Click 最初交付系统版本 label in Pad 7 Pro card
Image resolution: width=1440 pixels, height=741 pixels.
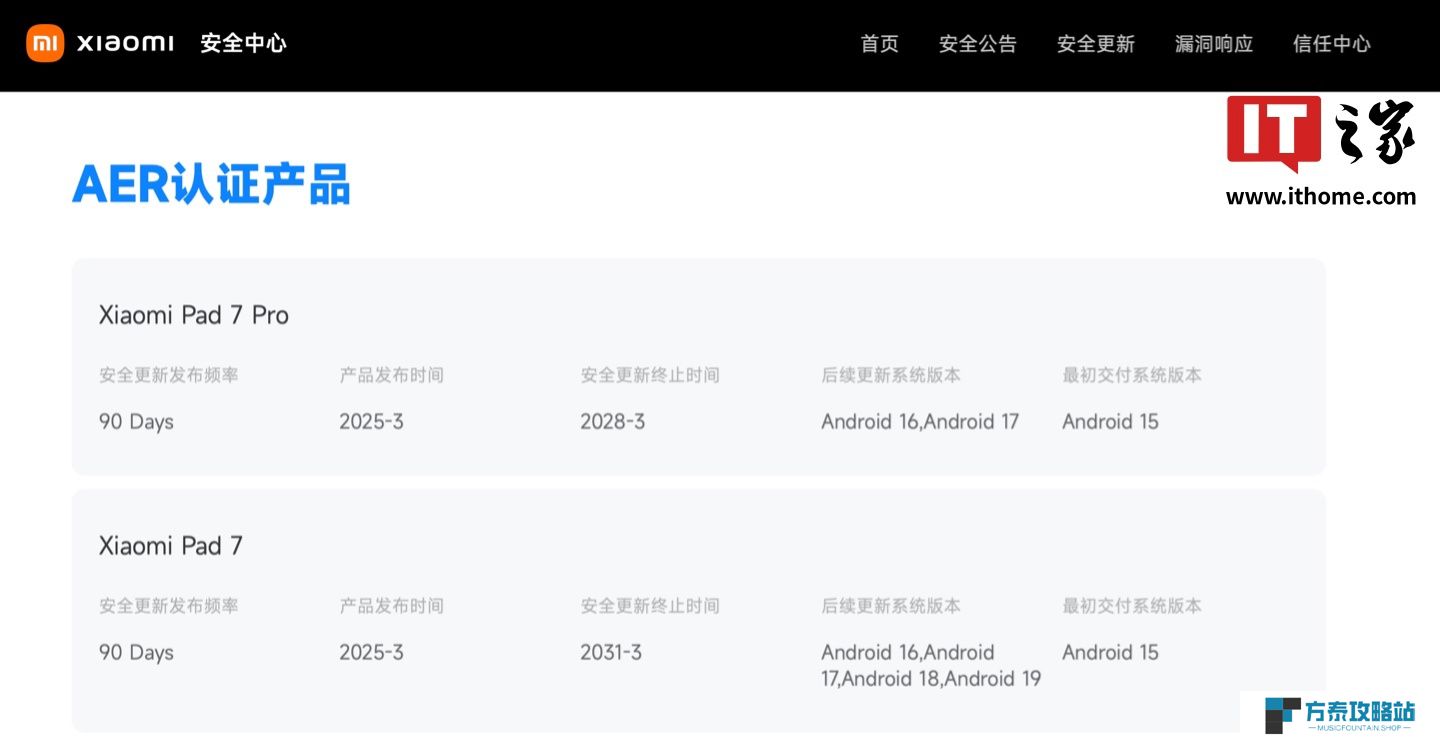[x=1132, y=376]
